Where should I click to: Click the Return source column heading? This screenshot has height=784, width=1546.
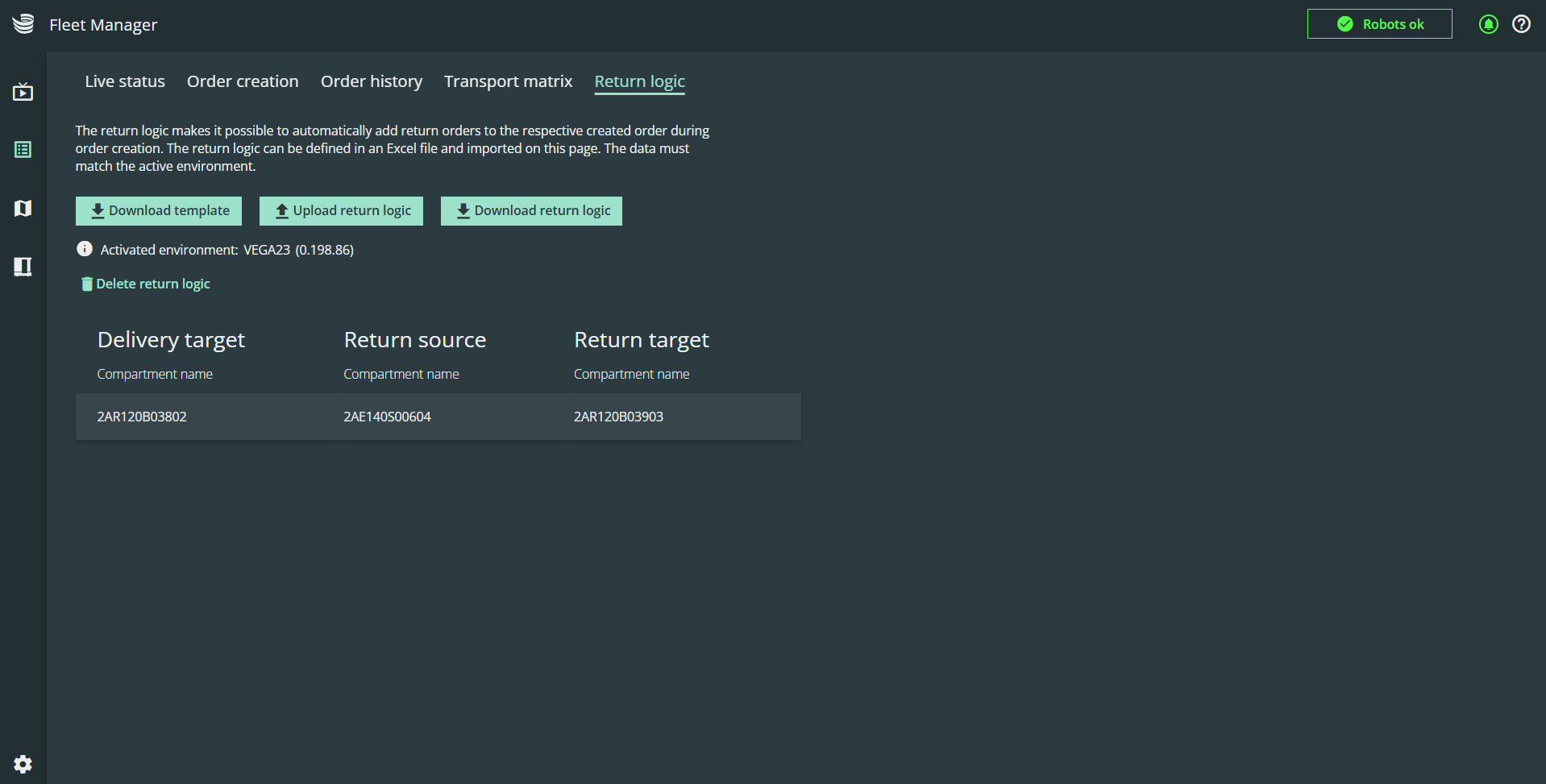pyautogui.click(x=415, y=340)
